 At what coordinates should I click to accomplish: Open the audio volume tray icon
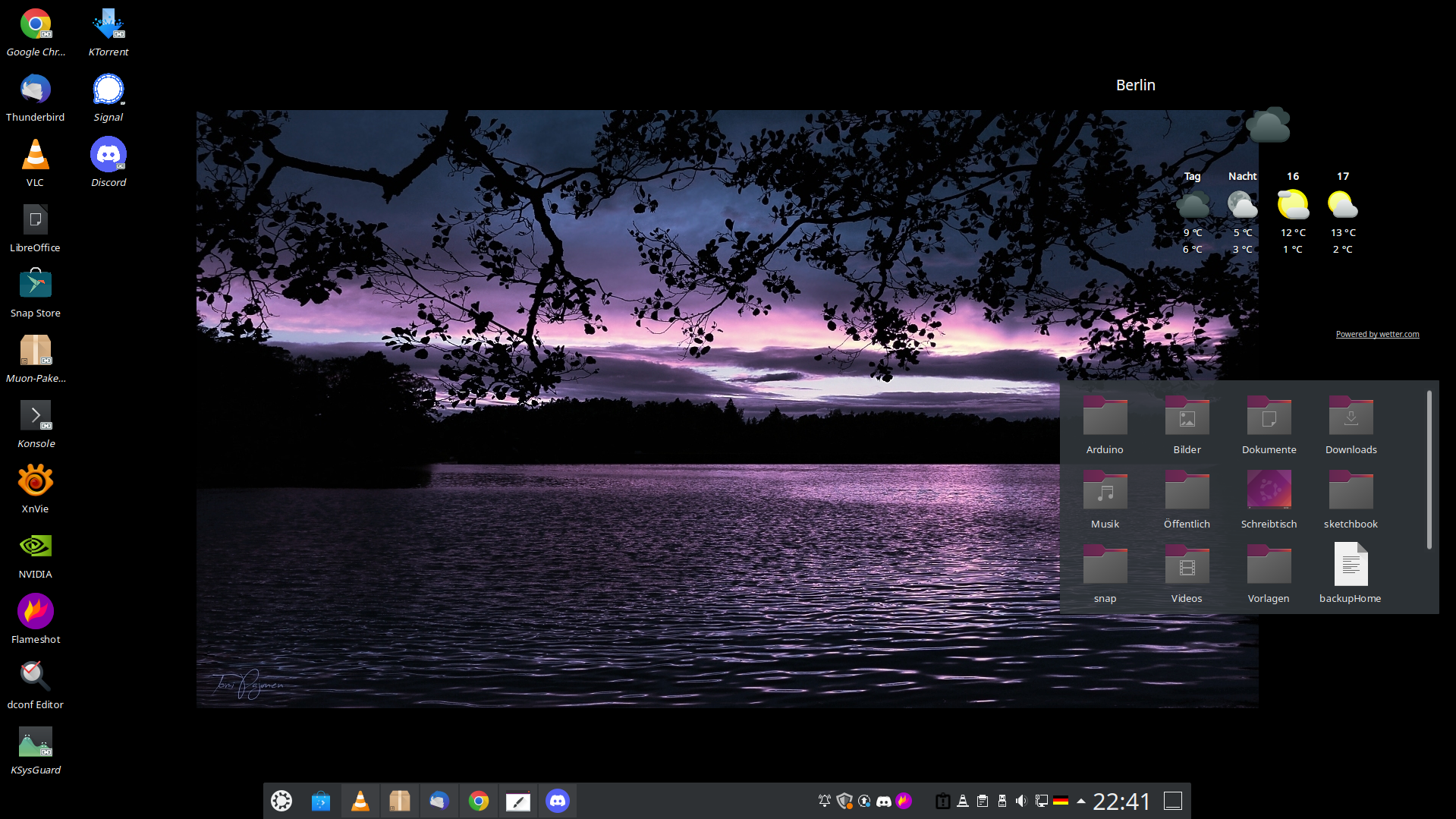[x=1022, y=801]
